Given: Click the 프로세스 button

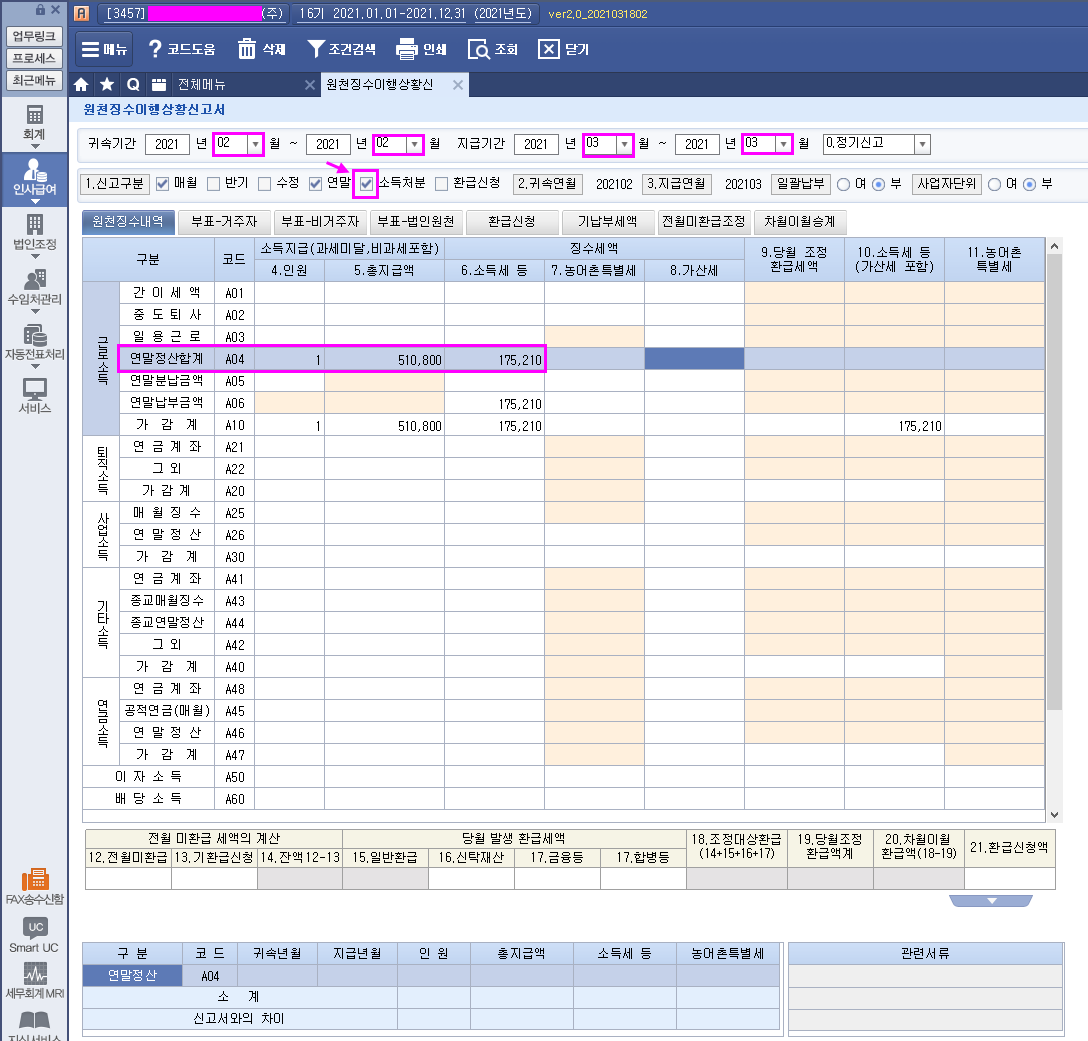Looking at the screenshot, I should pos(34,58).
